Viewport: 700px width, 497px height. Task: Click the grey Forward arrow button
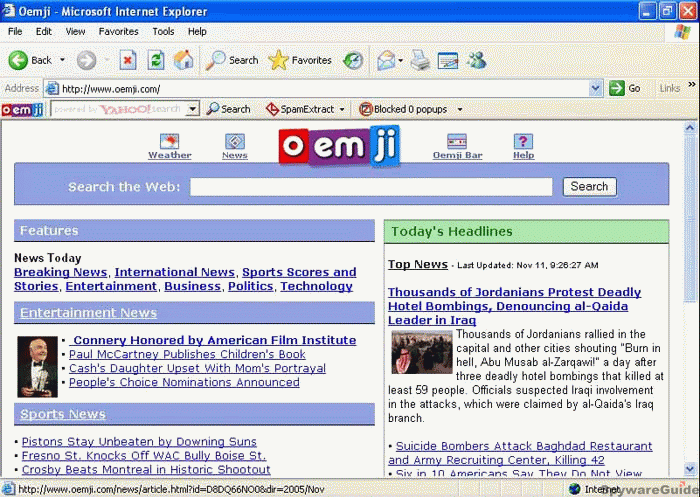tap(86, 60)
